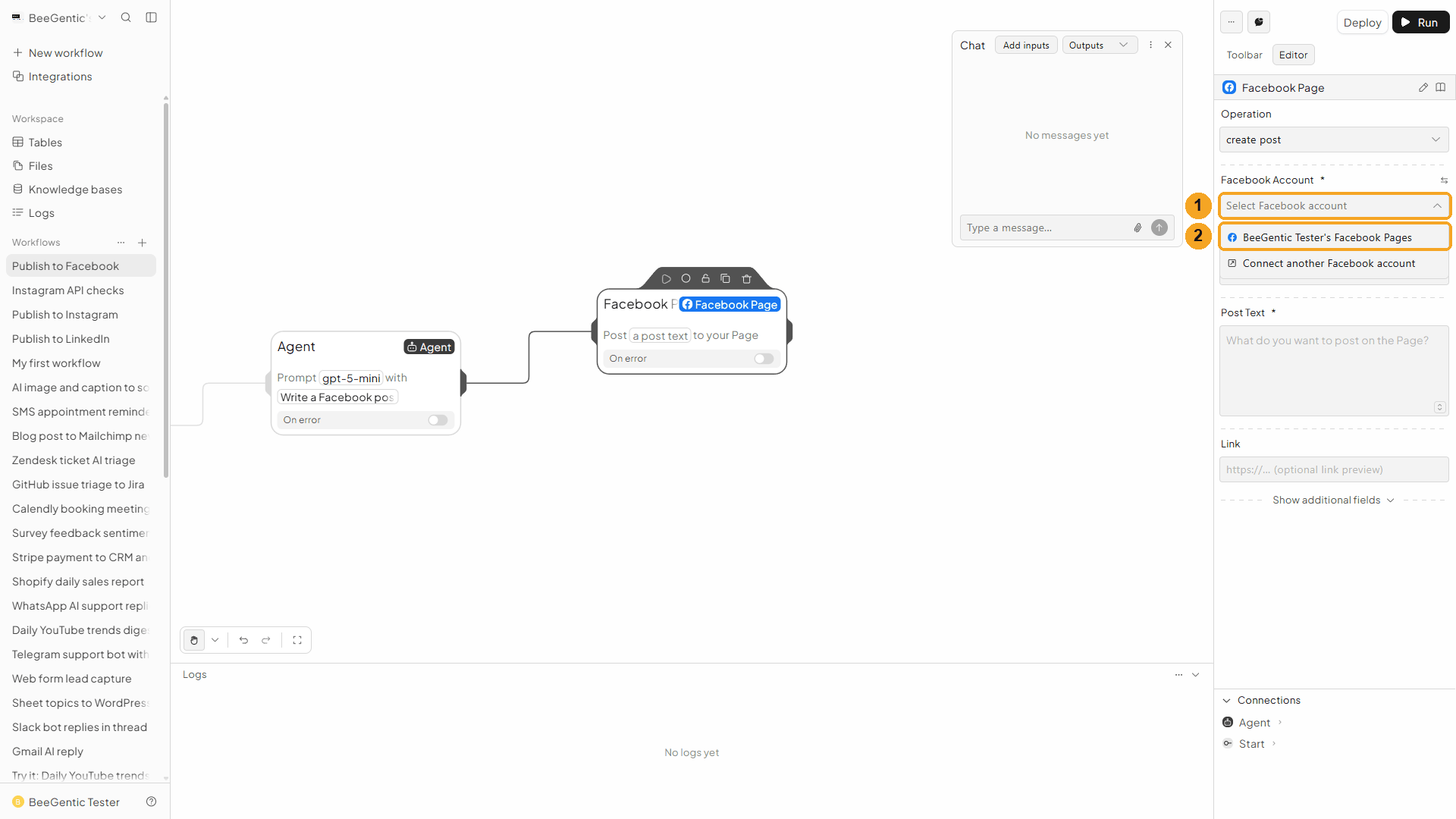This screenshot has width=1456, height=819.
Task: Switch to the Editor tab
Action: [1293, 55]
